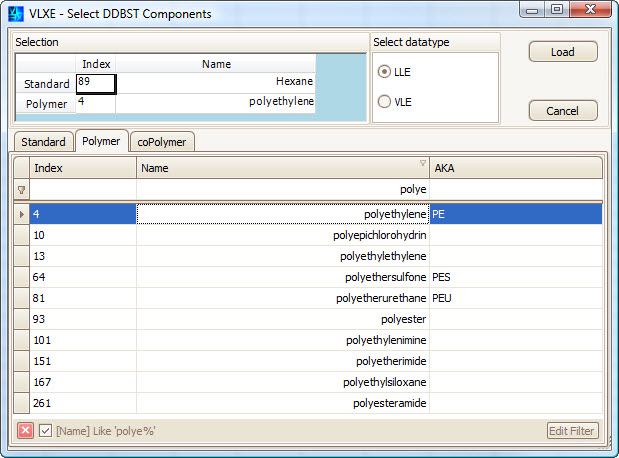Open the coPolymer tab
Screen dimensions: 619x458
pos(163,142)
